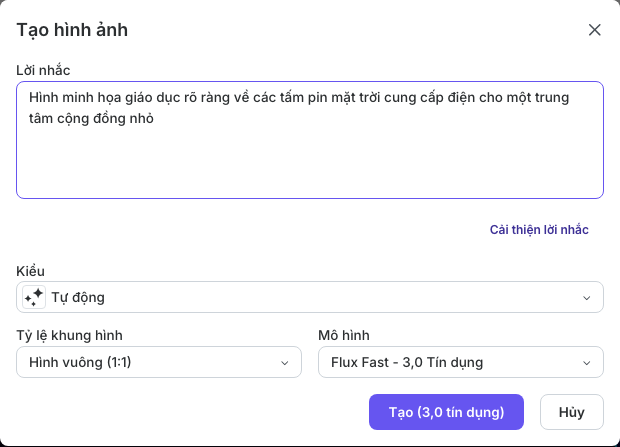This screenshot has width=620, height=447.
Task: Click the Lời nhắc label
Action: [43, 70]
